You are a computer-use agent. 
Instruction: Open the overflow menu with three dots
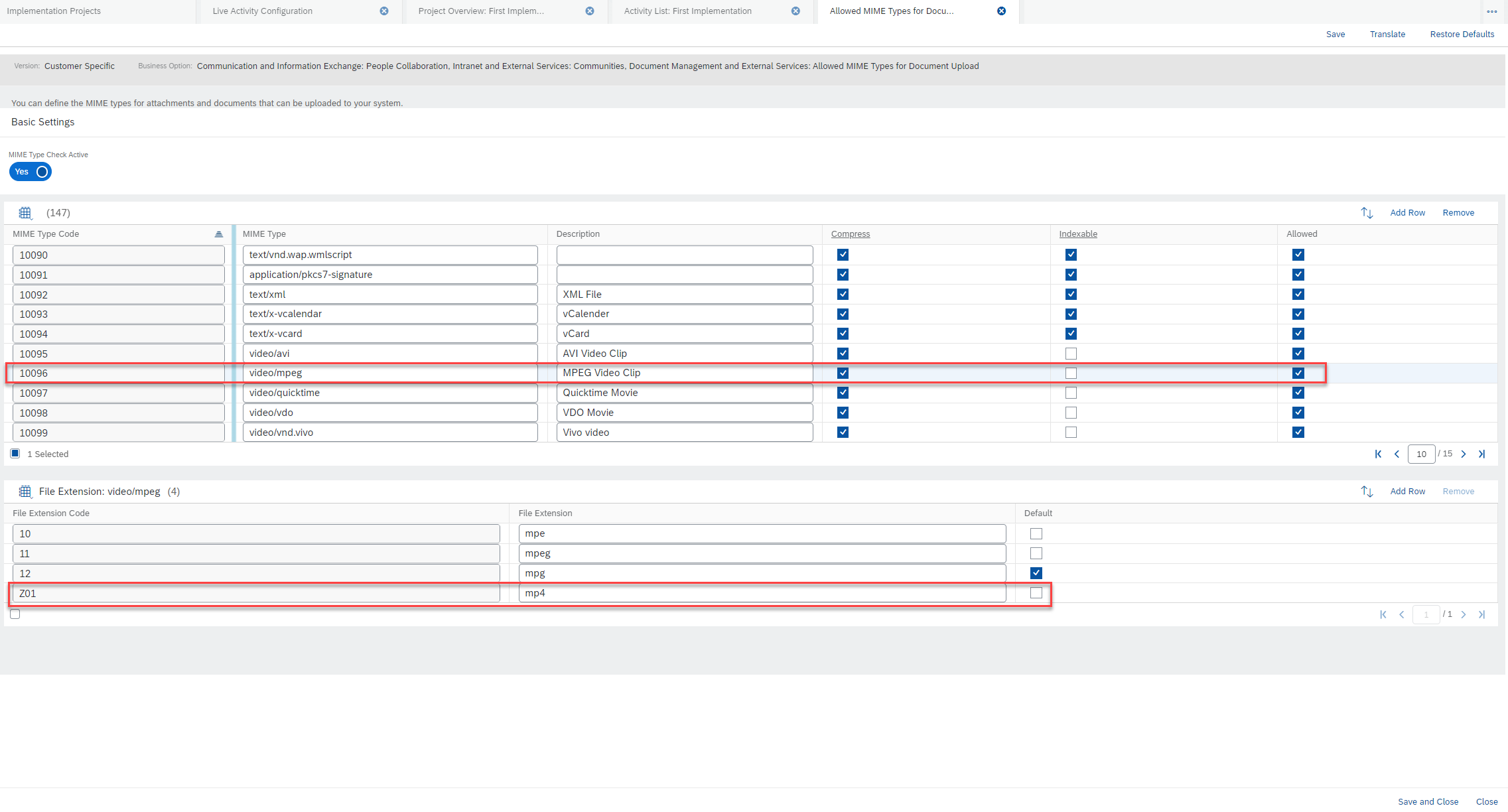coord(1492,11)
